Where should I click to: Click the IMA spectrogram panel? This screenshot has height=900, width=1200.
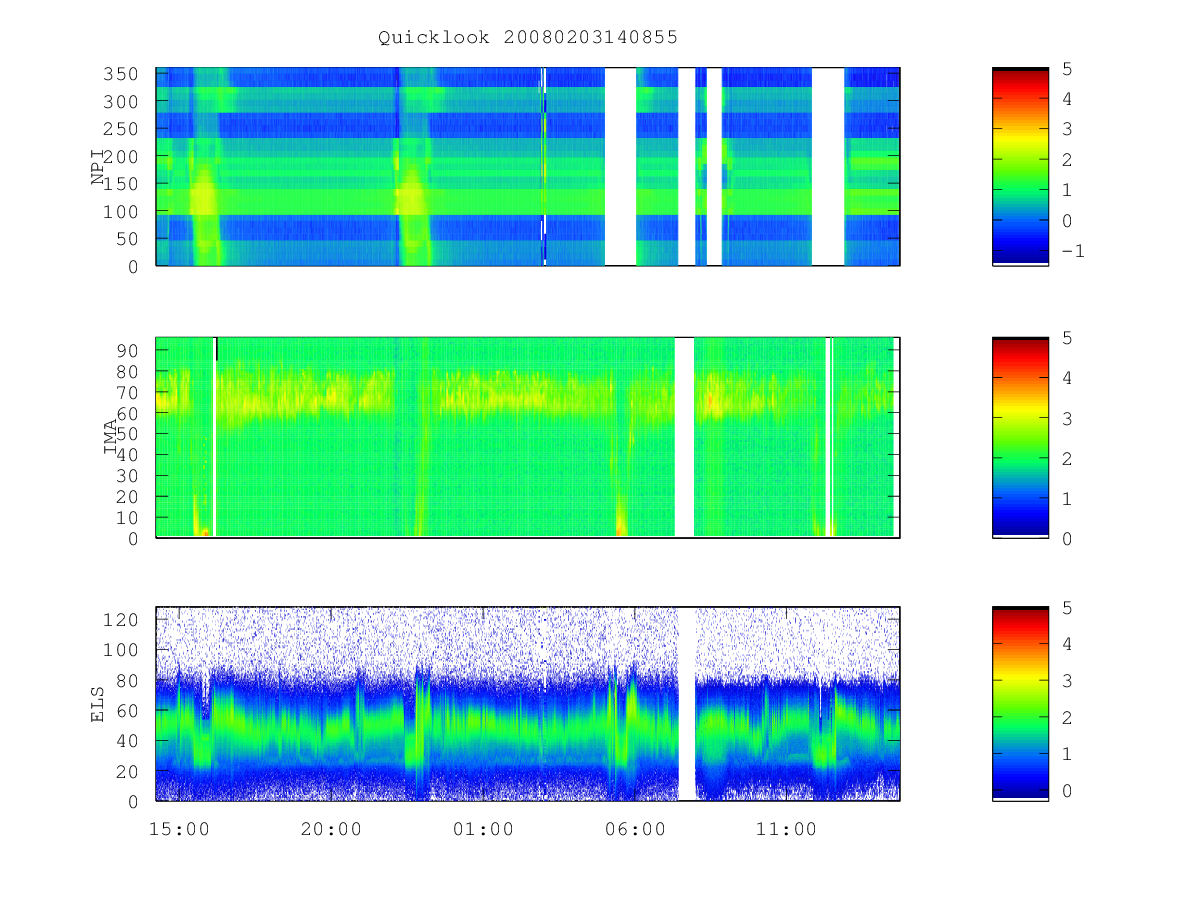click(528, 437)
